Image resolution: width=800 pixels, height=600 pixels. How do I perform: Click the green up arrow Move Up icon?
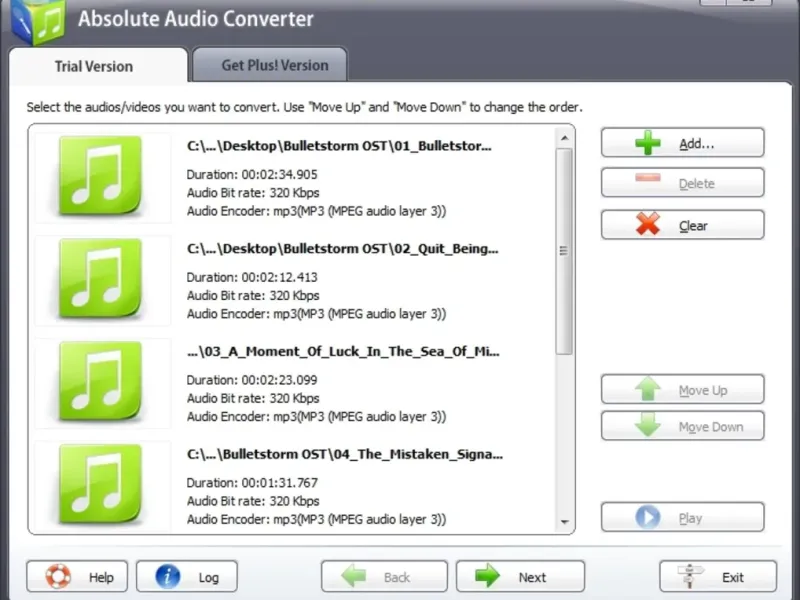point(648,389)
